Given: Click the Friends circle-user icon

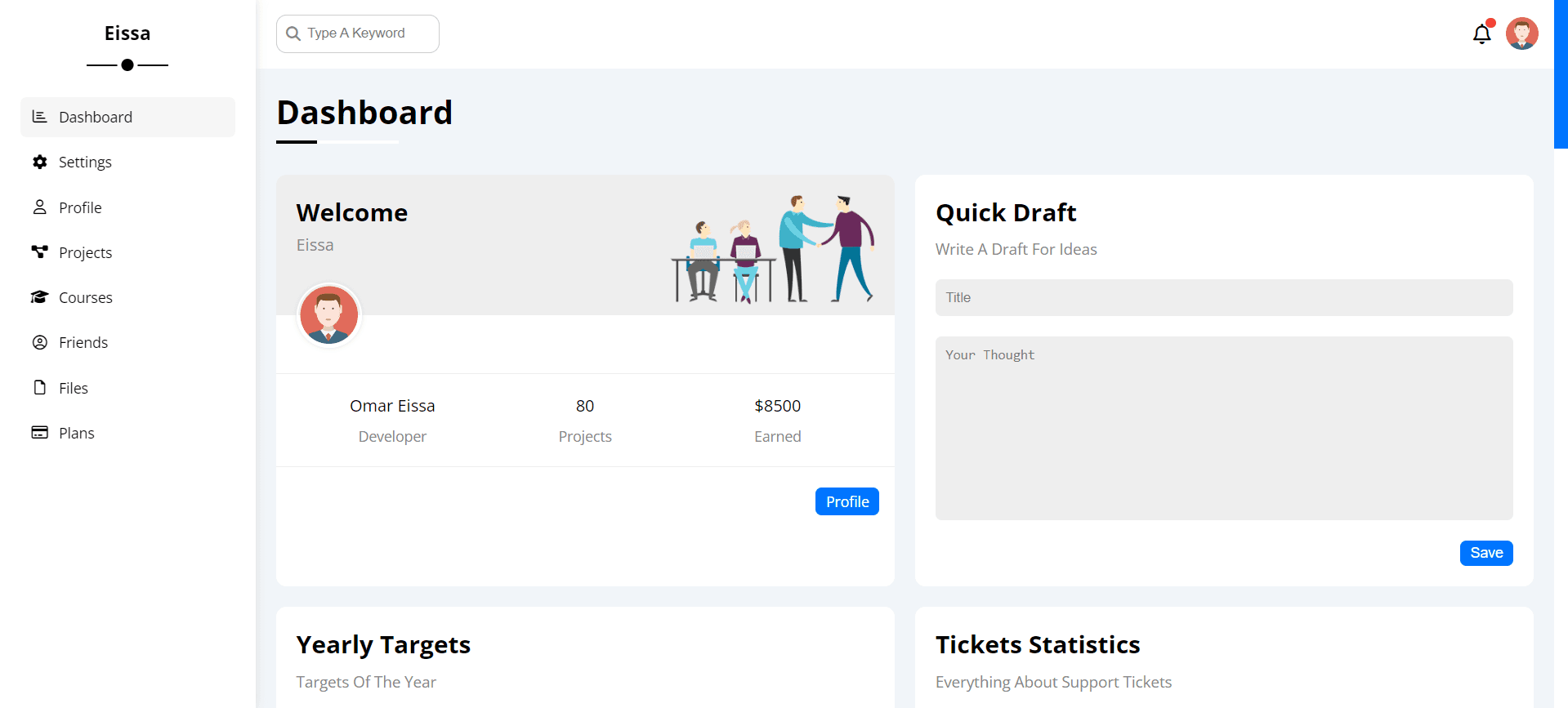Looking at the screenshot, I should (x=39, y=342).
